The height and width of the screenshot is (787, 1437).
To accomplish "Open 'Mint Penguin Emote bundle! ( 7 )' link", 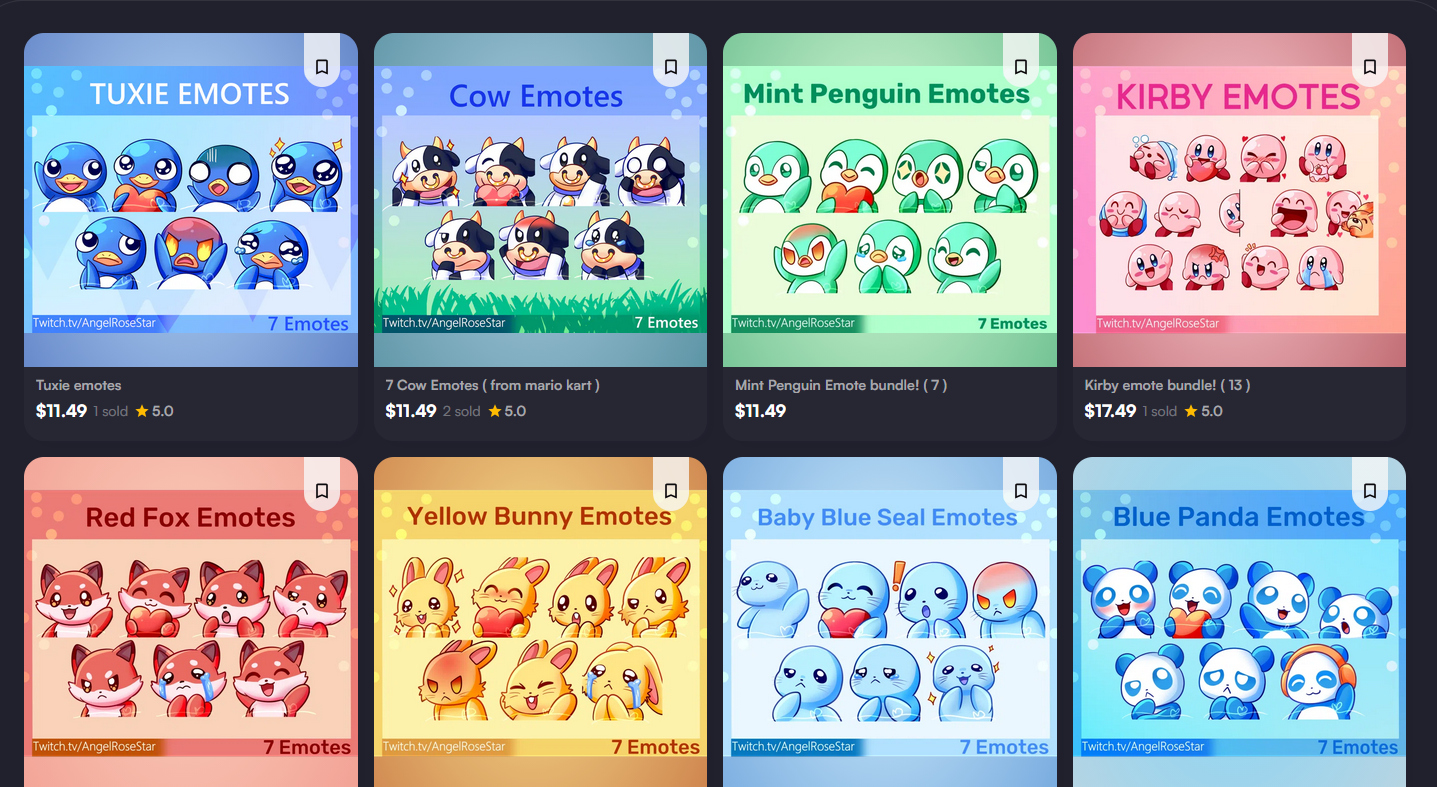I will [841, 385].
